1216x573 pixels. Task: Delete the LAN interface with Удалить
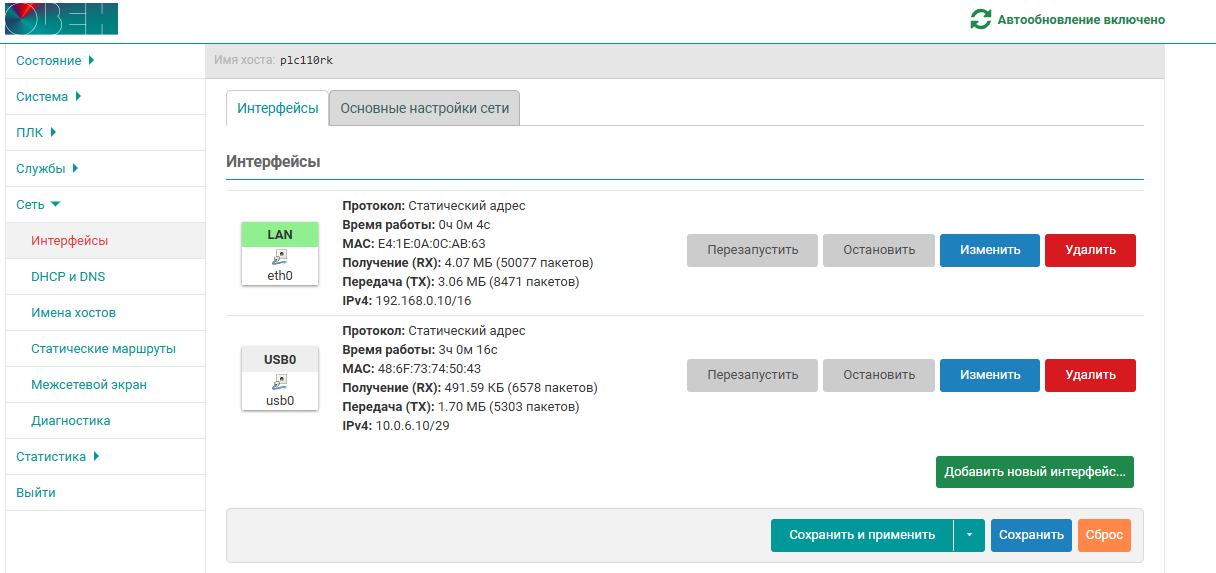pyautogui.click(x=1090, y=250)
